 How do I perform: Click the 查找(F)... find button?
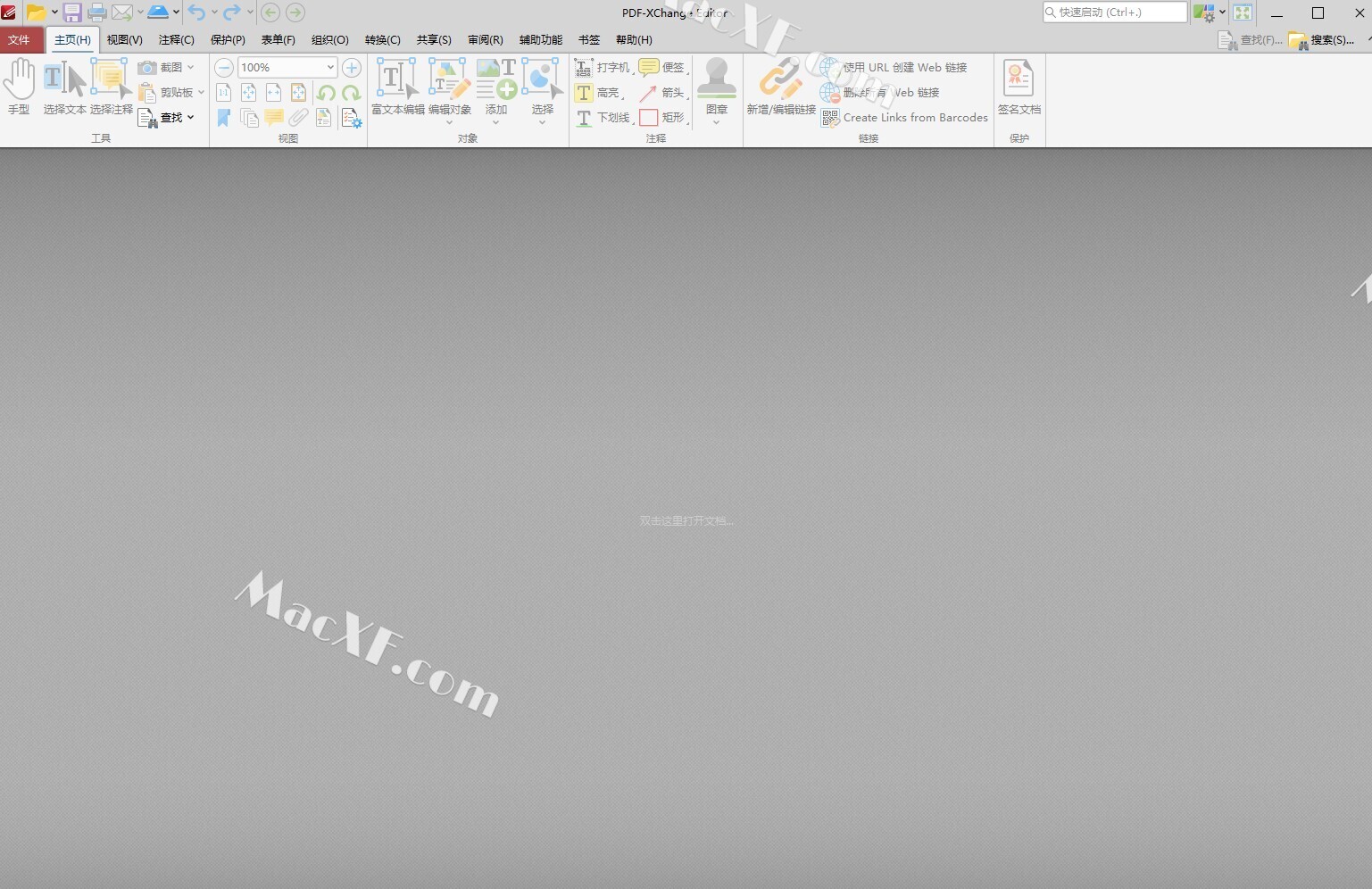pos(1250,39)
